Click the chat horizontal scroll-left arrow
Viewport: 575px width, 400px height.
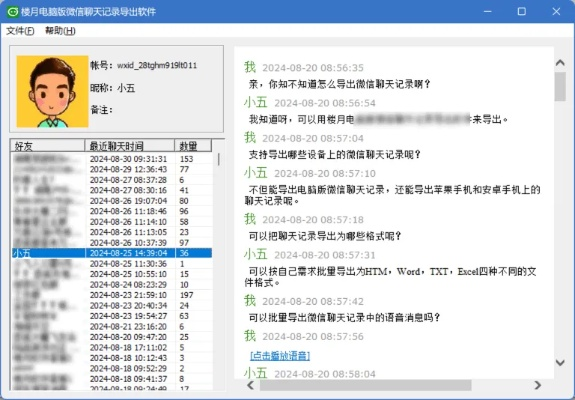(251, 385)
